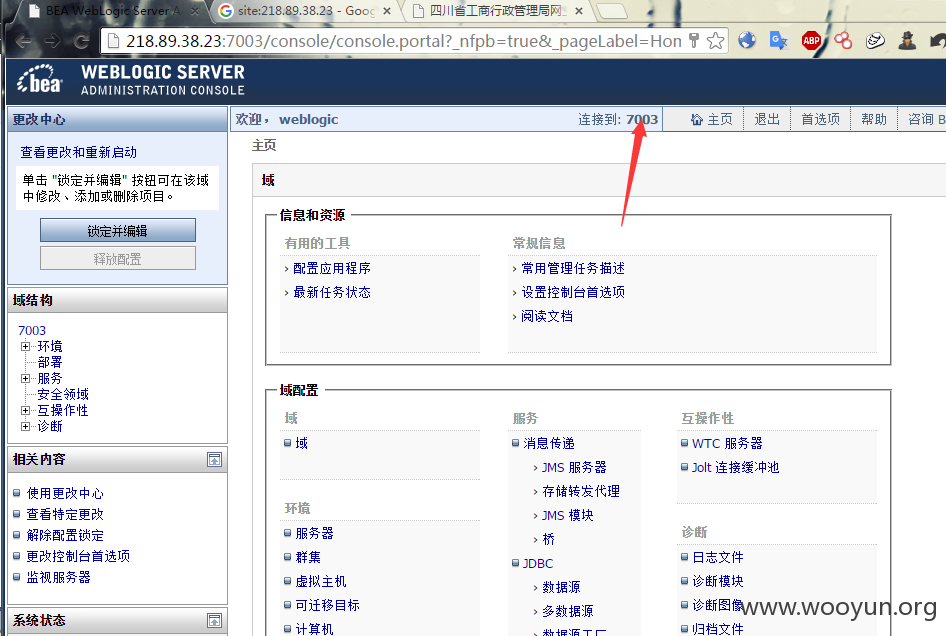Expand the 诊断 tree node
946x636 pixels.
[x=25, y=426]
